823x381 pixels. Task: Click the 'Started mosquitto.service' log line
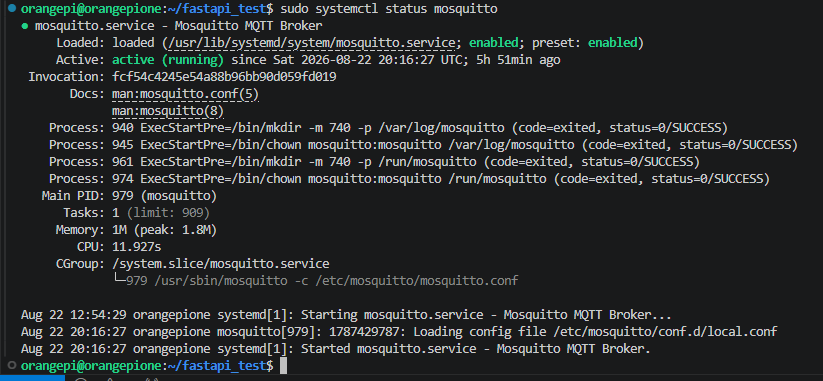click(335, 349)
